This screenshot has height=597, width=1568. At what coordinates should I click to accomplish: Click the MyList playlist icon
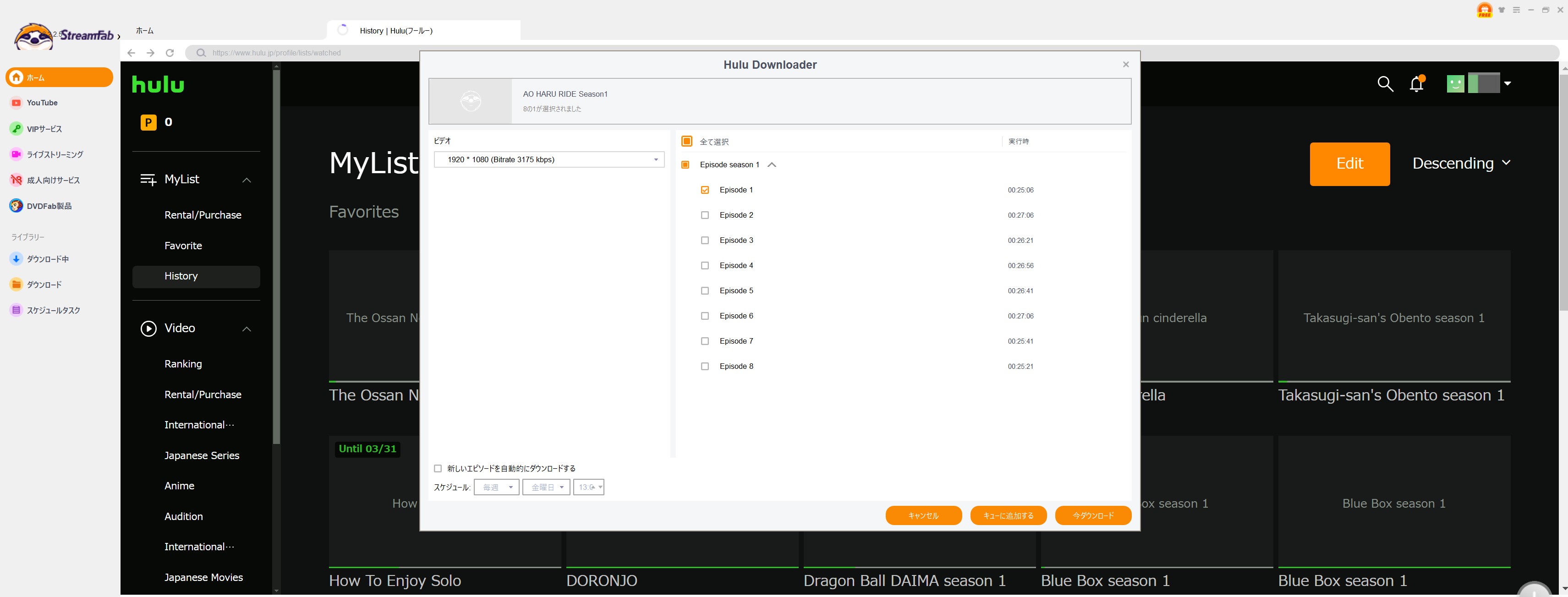[148, 180]
